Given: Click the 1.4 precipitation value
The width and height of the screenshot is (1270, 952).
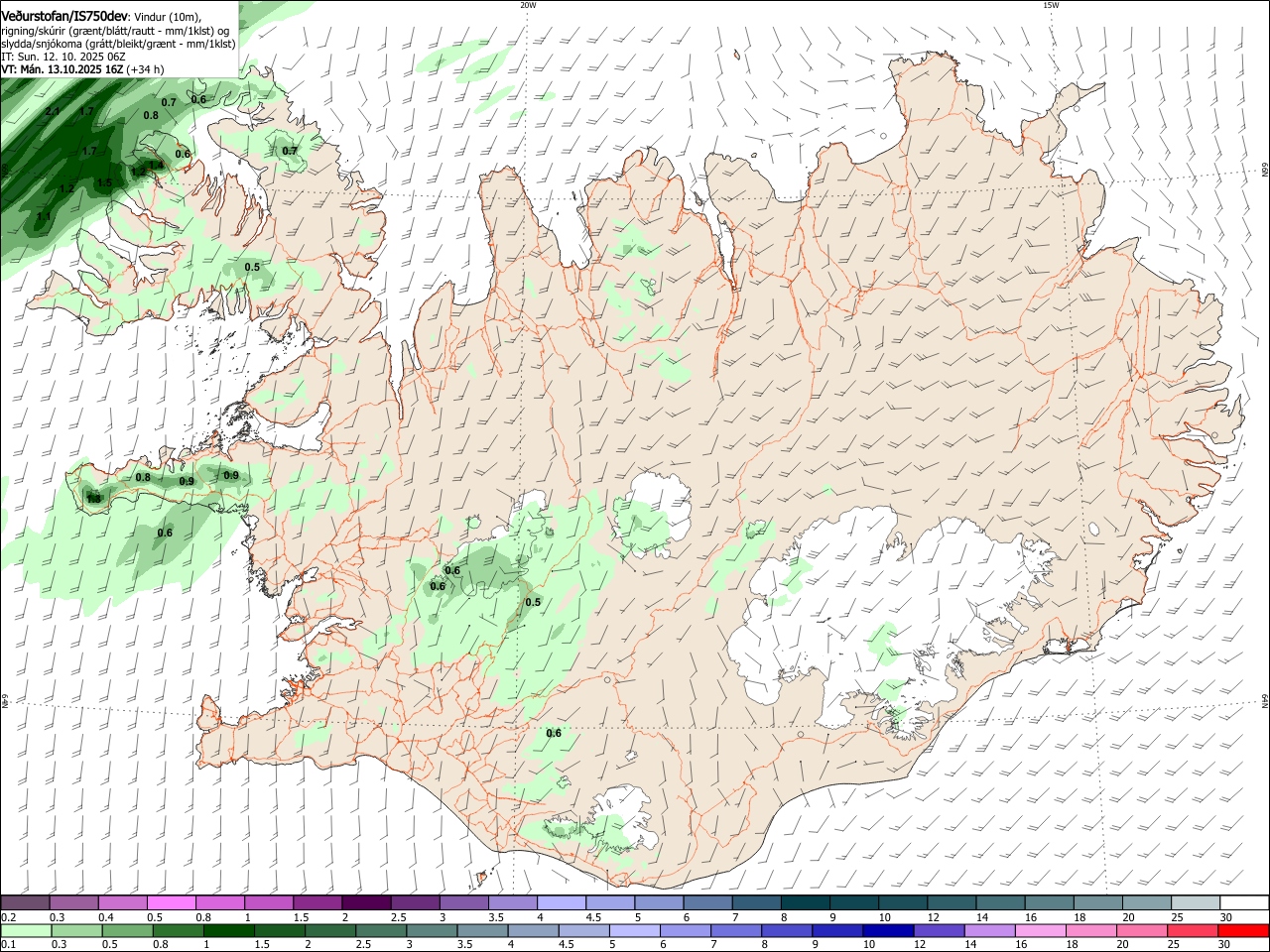Looking at the screenshot, I should (x=156, y=165).
